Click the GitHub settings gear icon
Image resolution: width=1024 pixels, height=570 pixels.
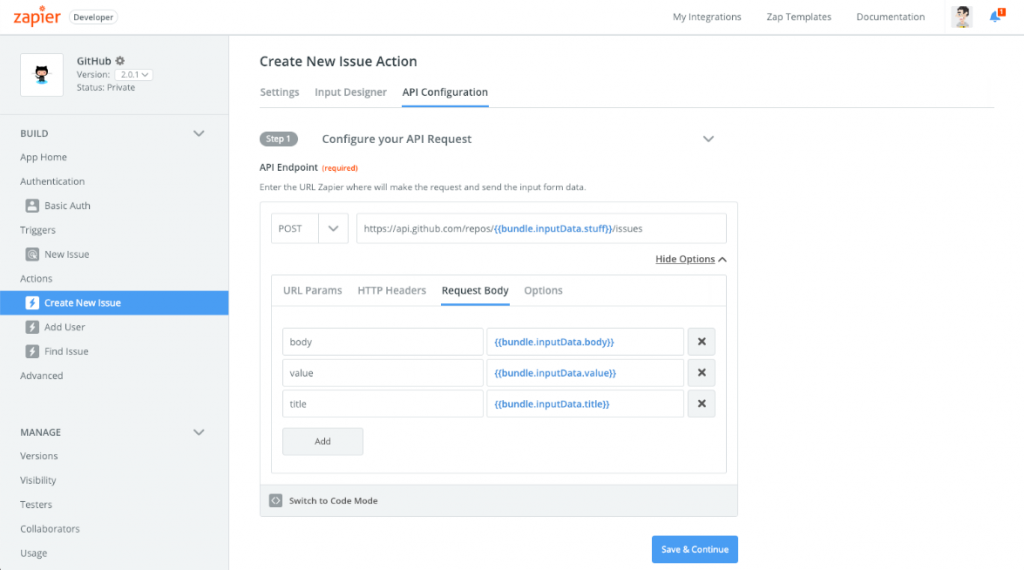[120, 61]
